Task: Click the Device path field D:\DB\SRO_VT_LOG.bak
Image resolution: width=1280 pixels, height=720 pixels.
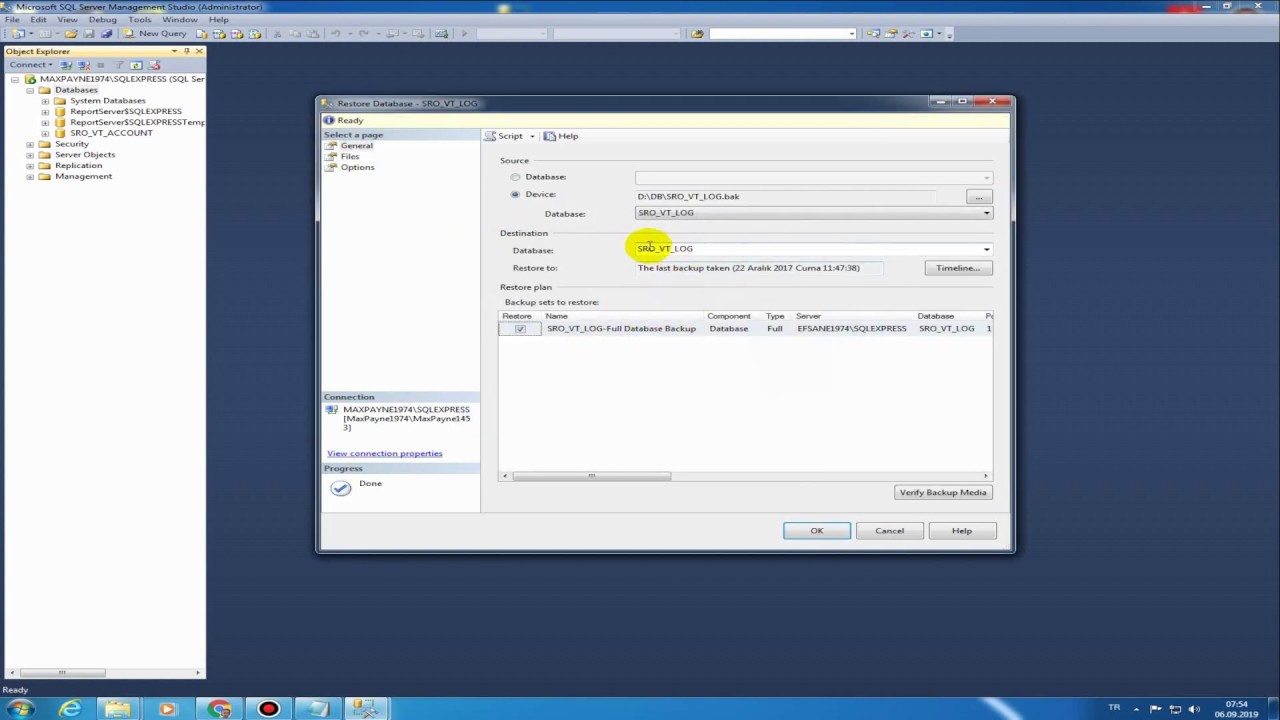Action: coord(785,196)
